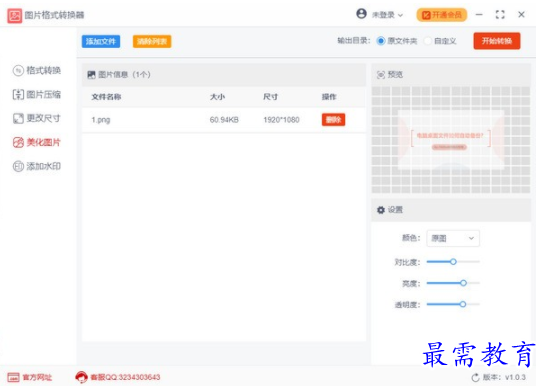
Task: Open the 颜色 原图 dropdown
Action: (x=453, y=238)
